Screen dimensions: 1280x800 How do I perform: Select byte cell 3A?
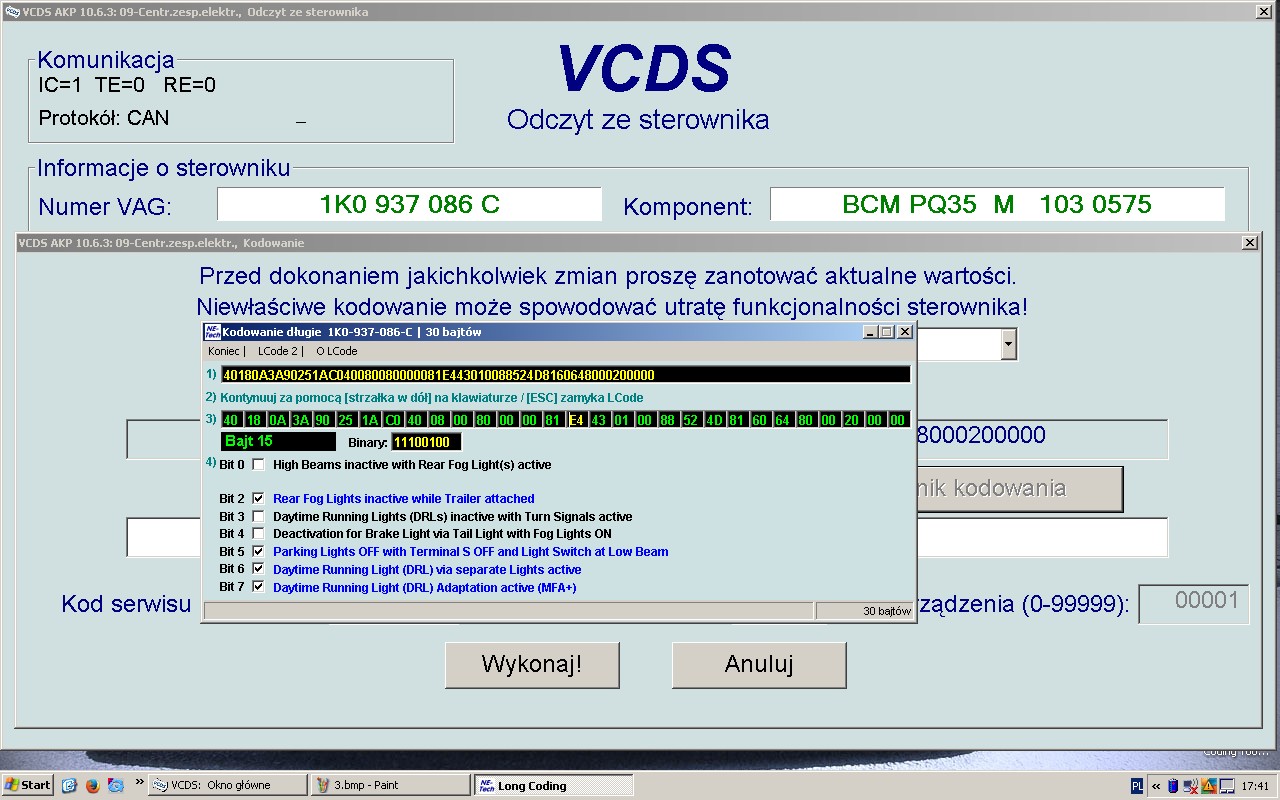300,420
